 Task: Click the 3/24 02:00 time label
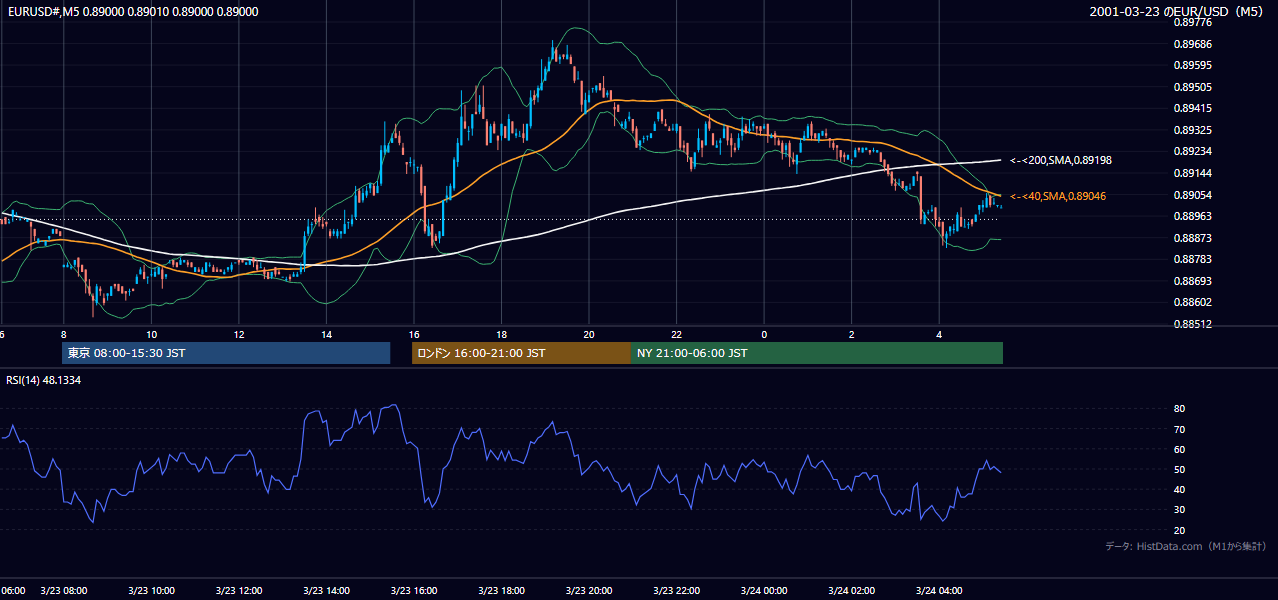(x=852, y=591)
